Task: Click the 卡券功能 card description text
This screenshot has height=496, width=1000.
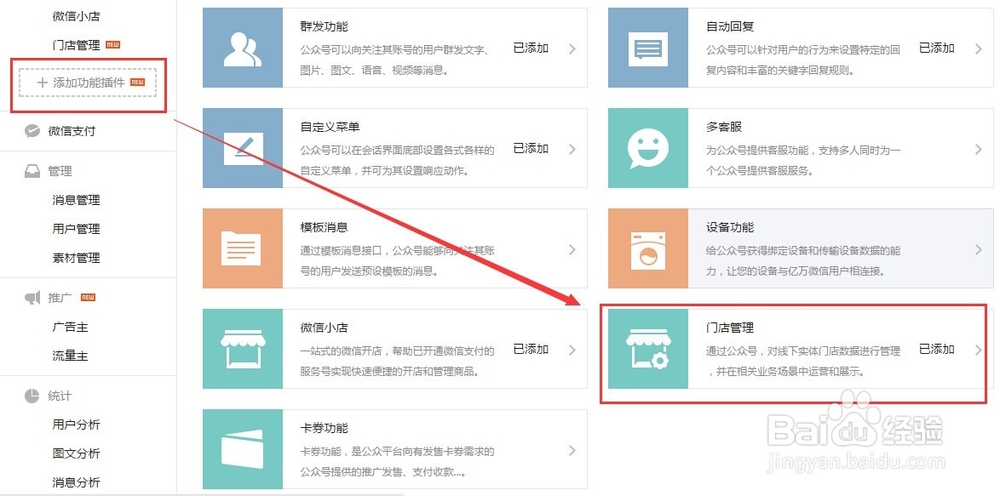Action: tap(397, 462)
